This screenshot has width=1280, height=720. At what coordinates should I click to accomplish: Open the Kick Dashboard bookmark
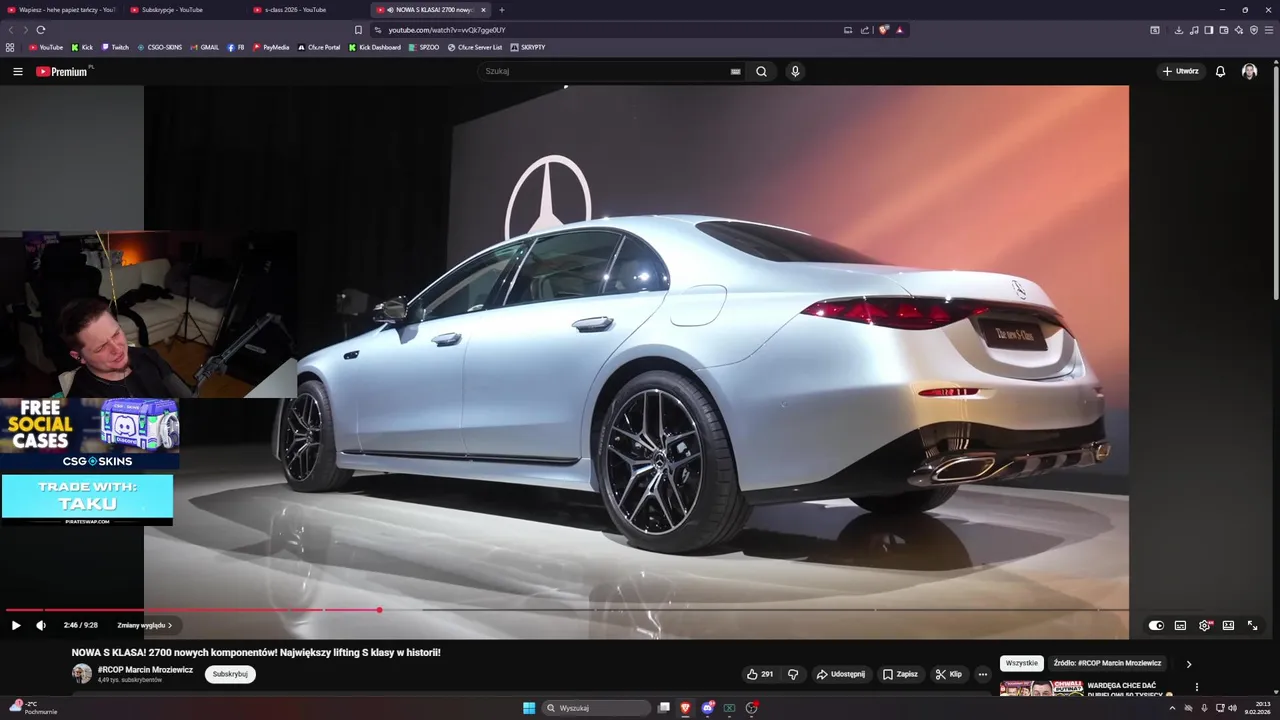(x=375, y=47)
